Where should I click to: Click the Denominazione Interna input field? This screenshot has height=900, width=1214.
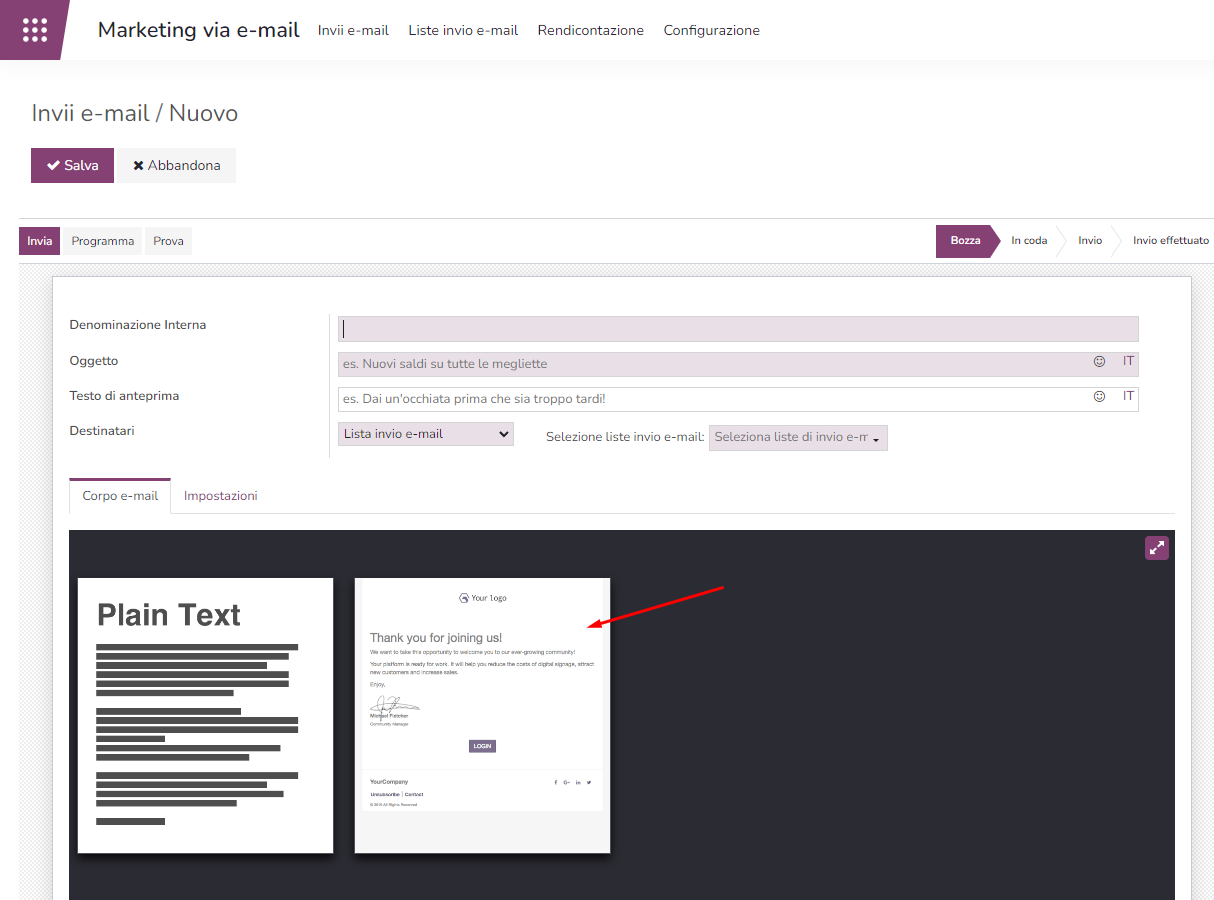click(x=738, y=329)
